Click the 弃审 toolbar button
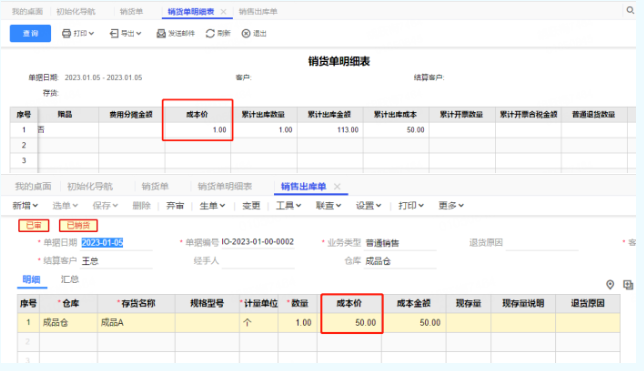The height and width of the screenshot is (371, 644). pyautogui.click(x=175, y=205)
